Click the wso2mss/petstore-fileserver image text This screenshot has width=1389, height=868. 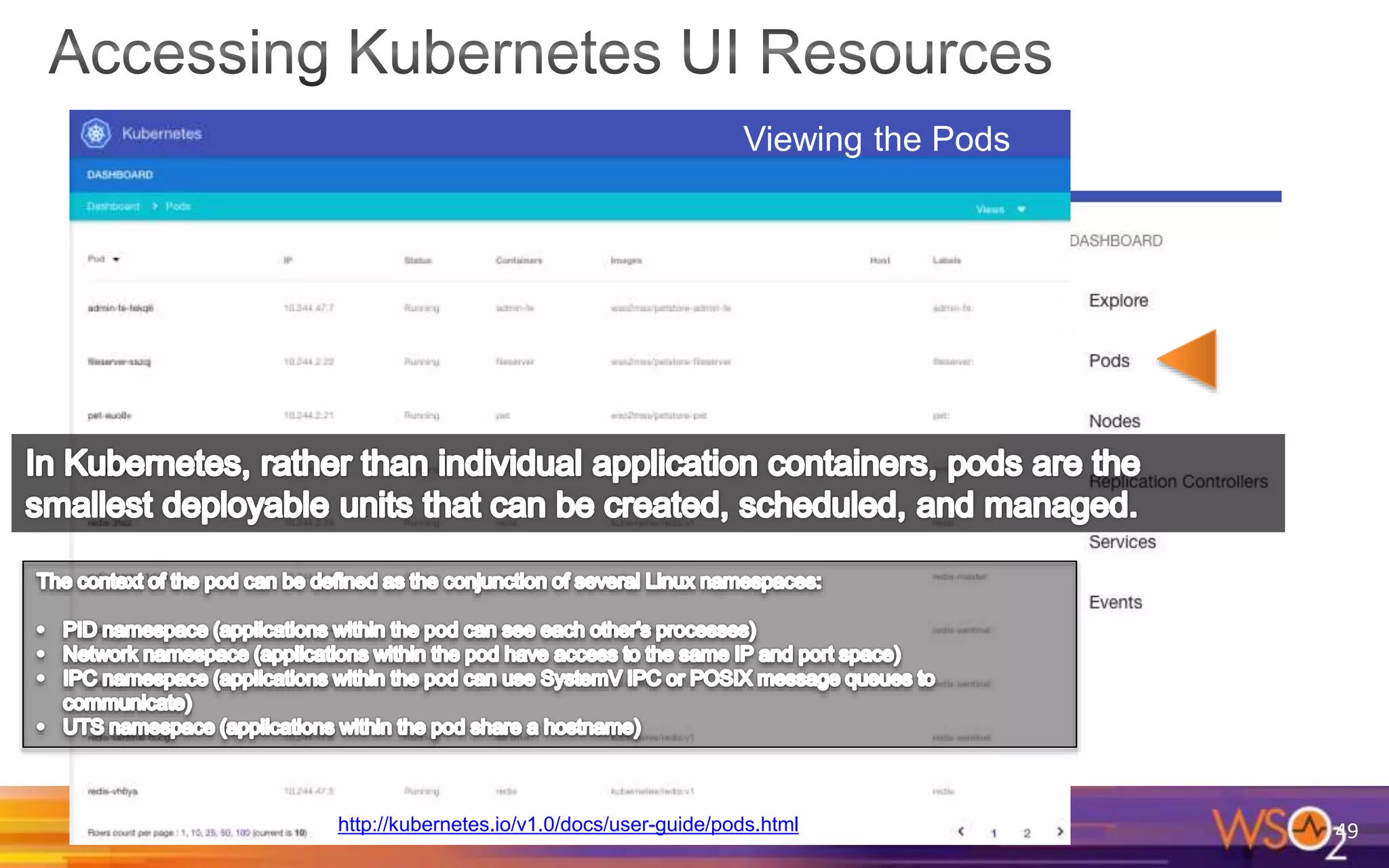(x=671, y=362)
